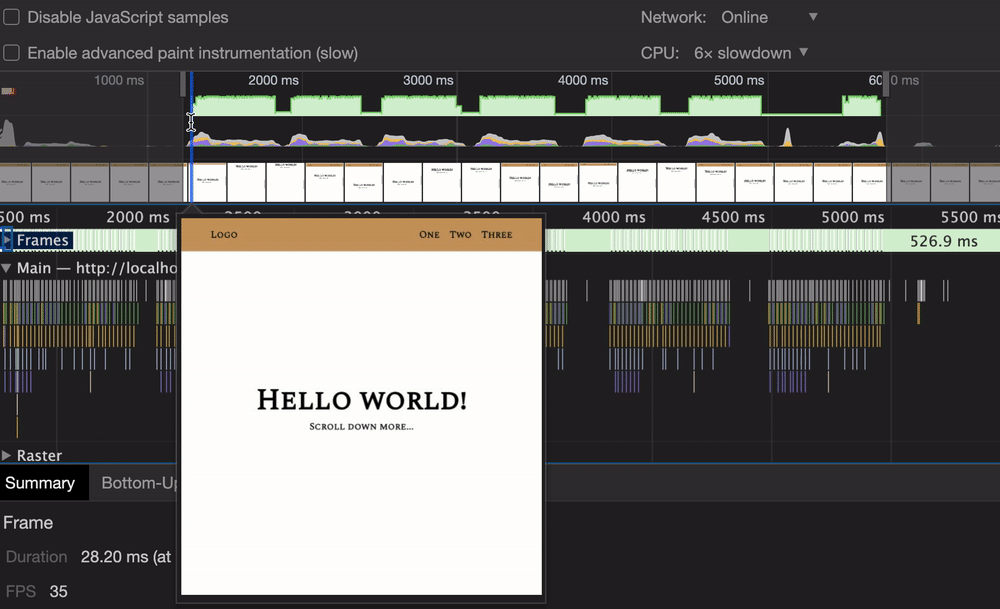Check Enable advanced paint instrumentation option
The width and height of the screenshot is (1000, 609).
coord(12,53)
